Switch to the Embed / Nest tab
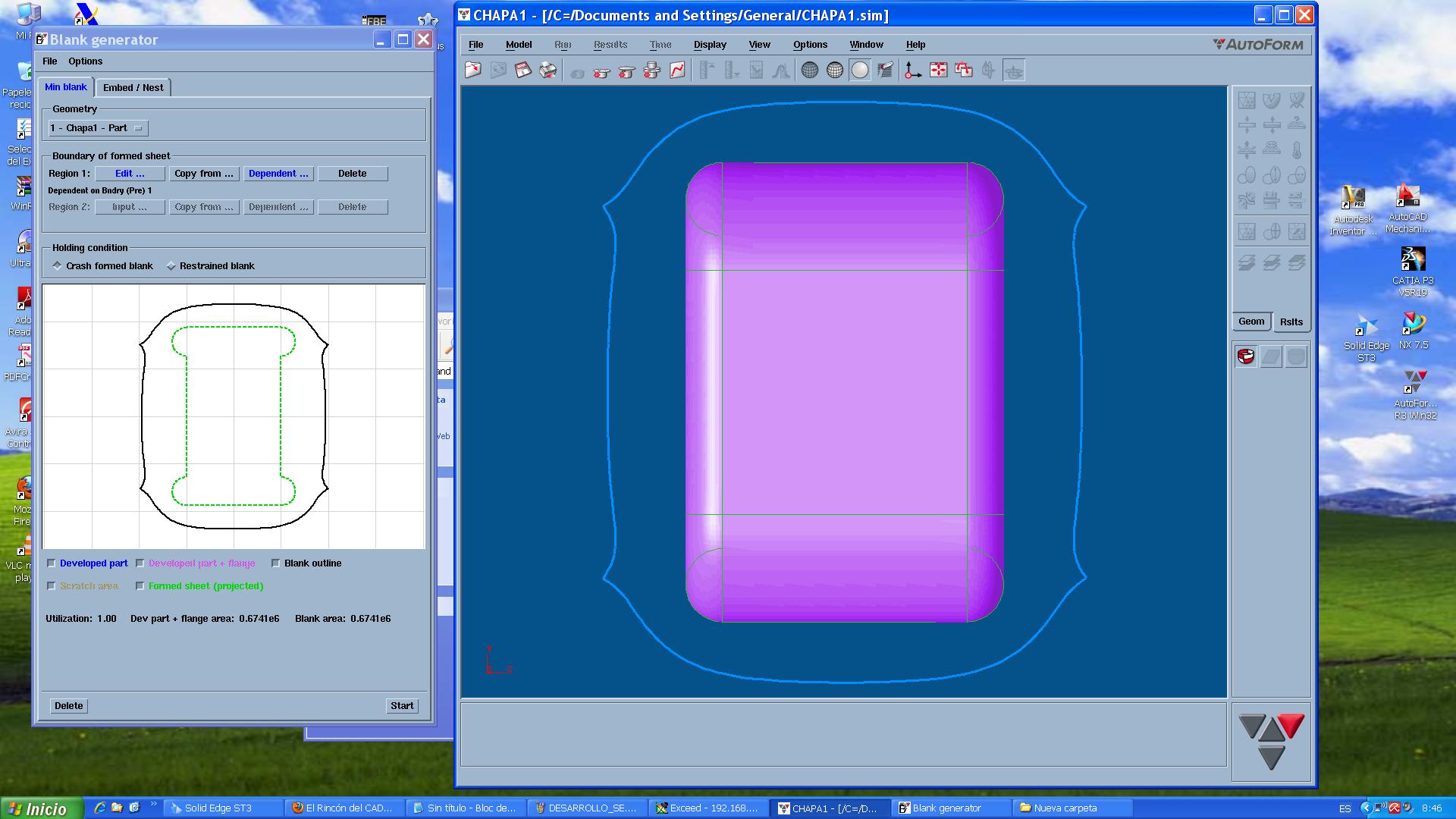Image resolution: width=1456 pixels, height=819 pixels. [x=133, y=87]
